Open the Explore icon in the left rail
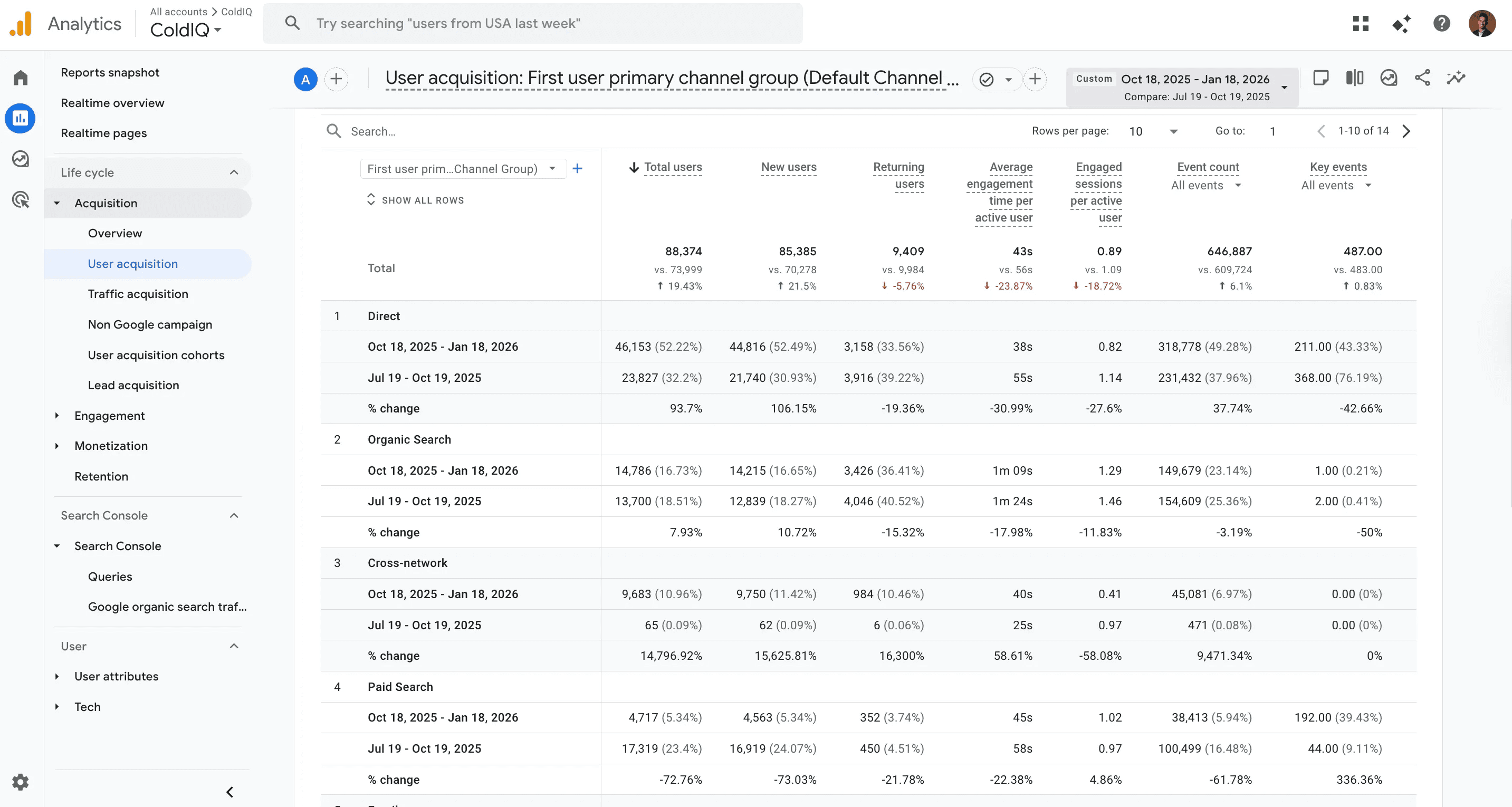 (21, 159)
